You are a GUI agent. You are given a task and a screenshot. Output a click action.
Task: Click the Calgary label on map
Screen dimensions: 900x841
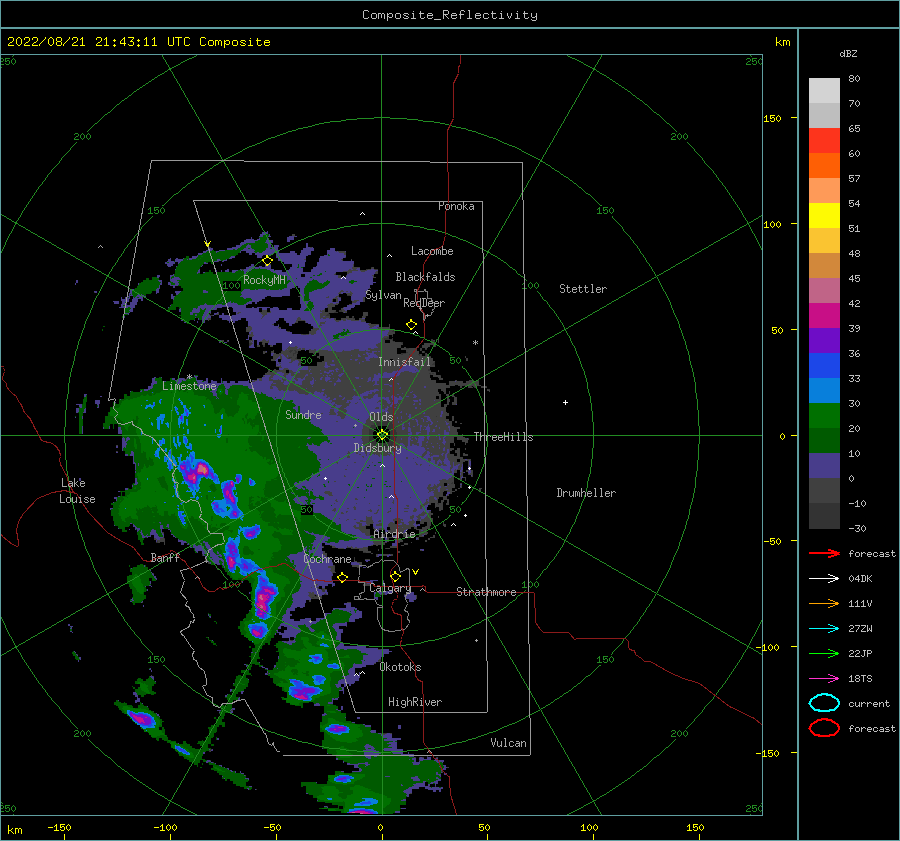(x=390, y=588)
